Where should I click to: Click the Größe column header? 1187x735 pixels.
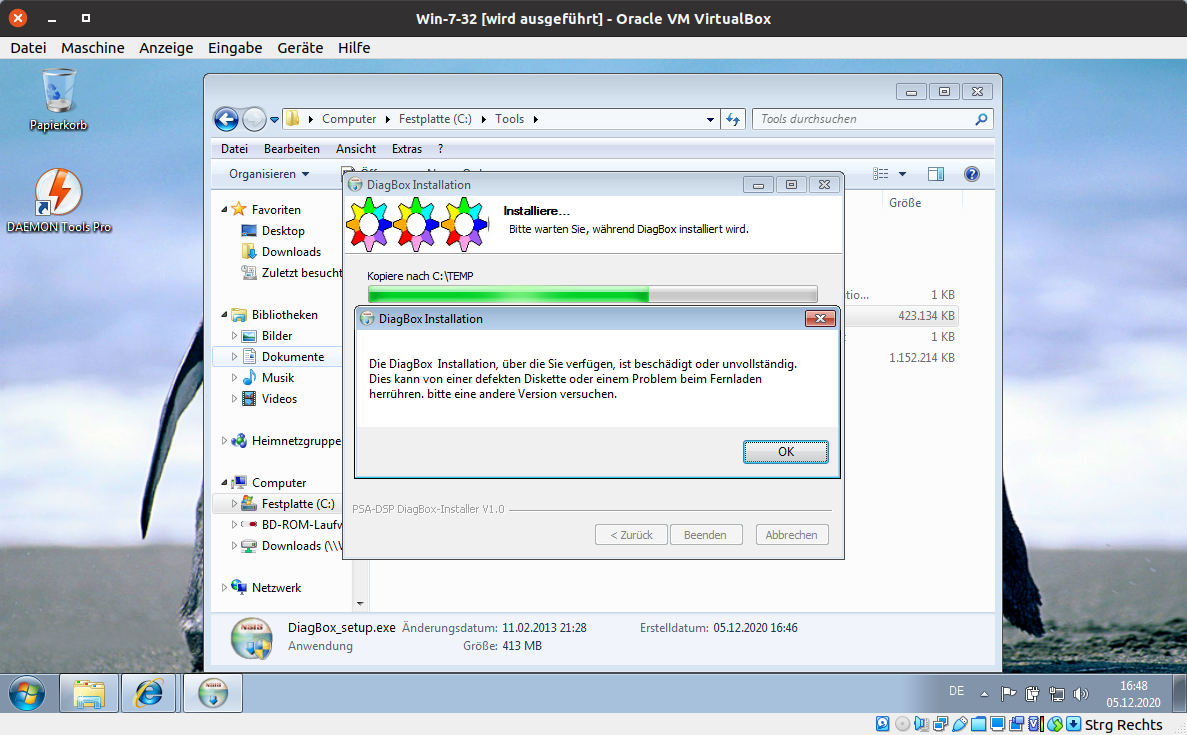(x=905, y=203)
